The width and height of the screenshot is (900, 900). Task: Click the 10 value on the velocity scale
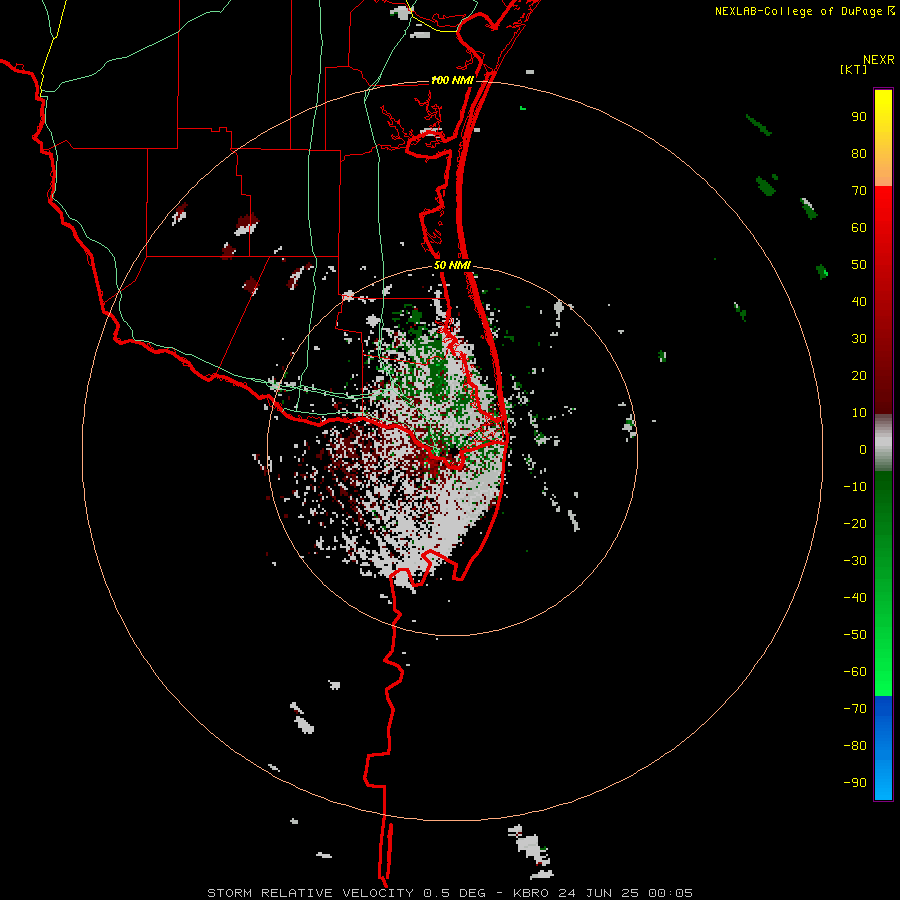click(859, 413)
